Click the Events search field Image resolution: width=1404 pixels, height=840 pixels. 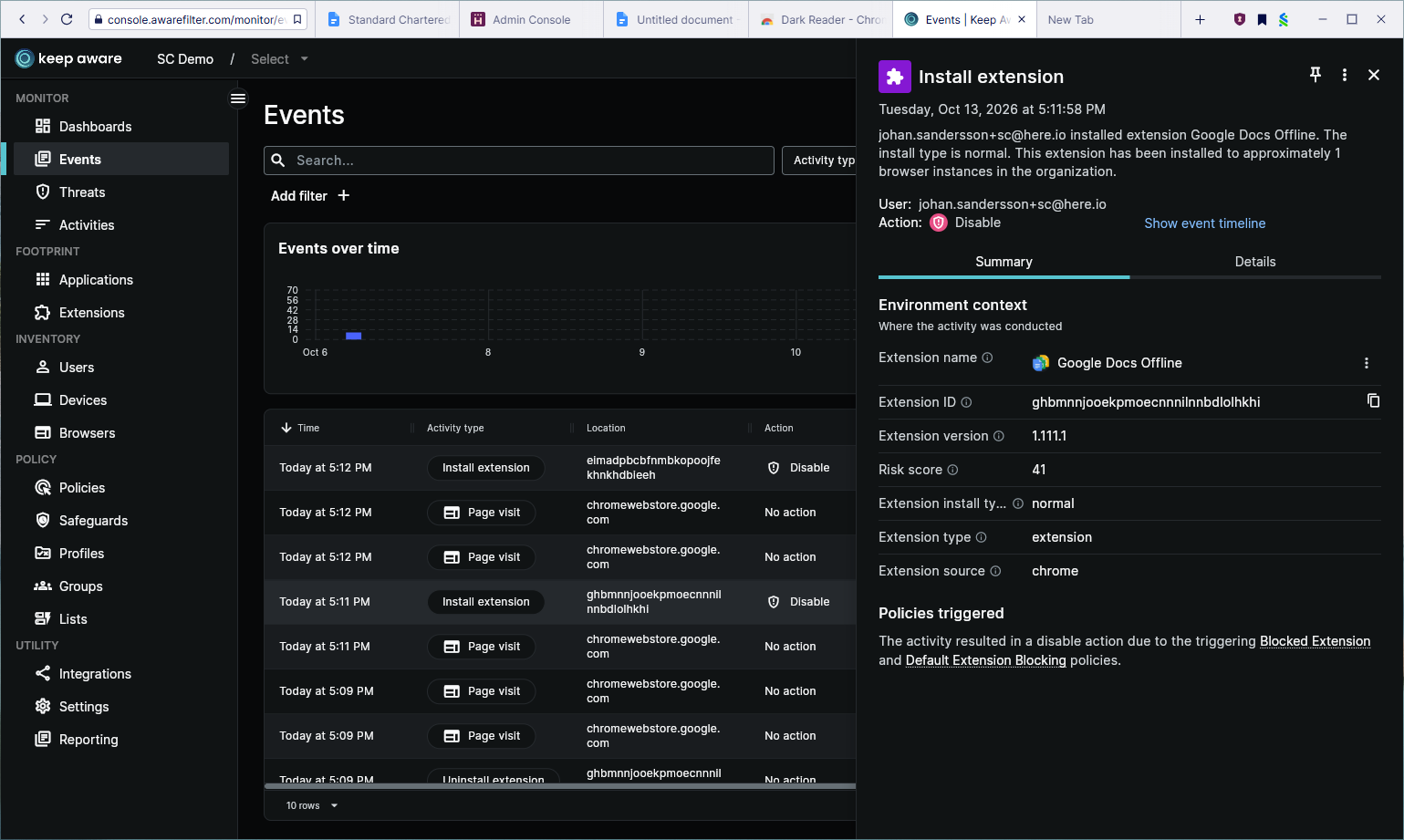[519, 161]
